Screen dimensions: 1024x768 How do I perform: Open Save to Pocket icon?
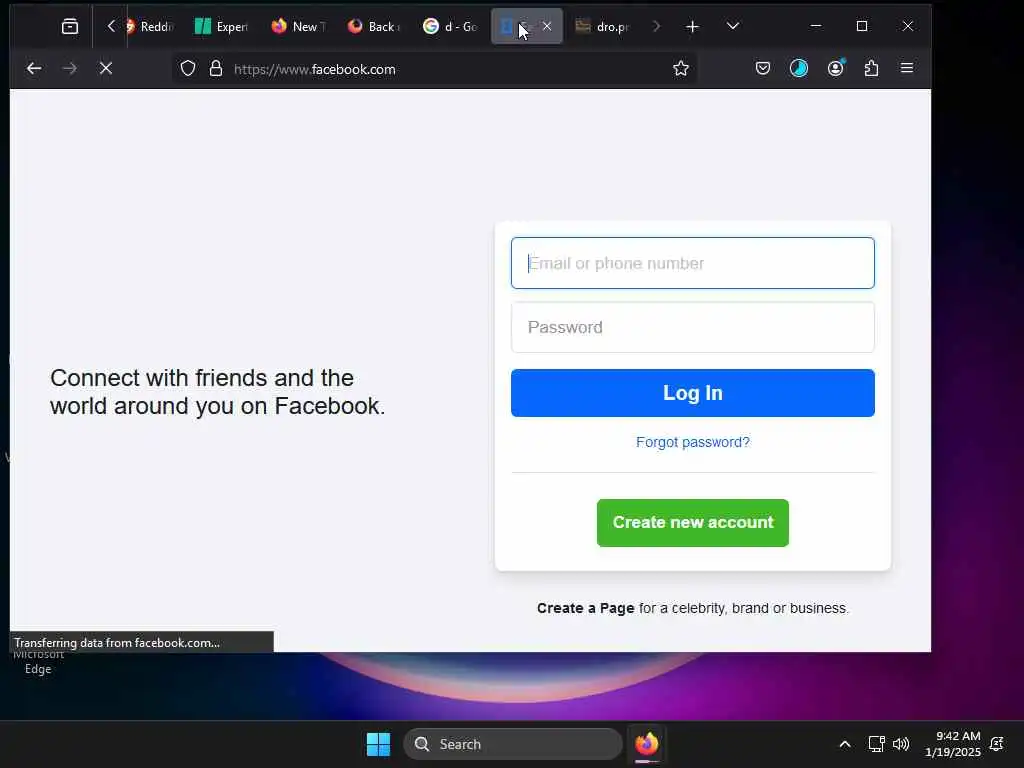(762, 69)
